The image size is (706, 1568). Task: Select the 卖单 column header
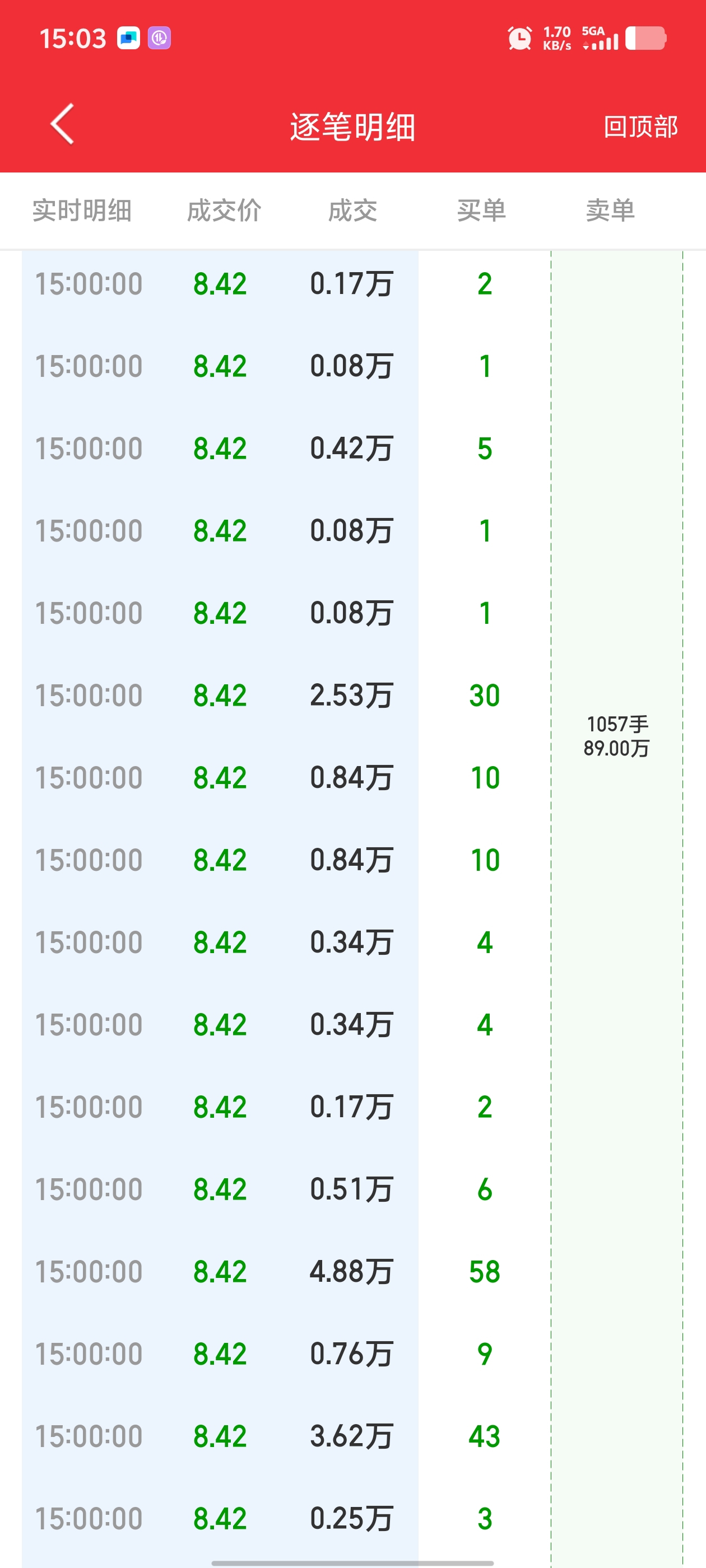(610, 211)
